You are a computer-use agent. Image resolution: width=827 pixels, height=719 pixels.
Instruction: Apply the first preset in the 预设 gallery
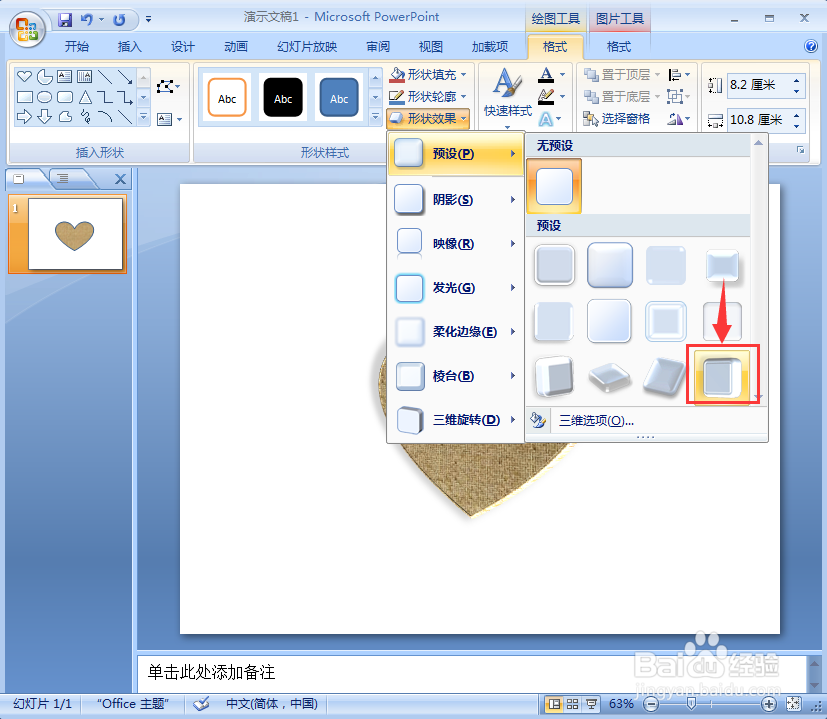coord(554,265)
